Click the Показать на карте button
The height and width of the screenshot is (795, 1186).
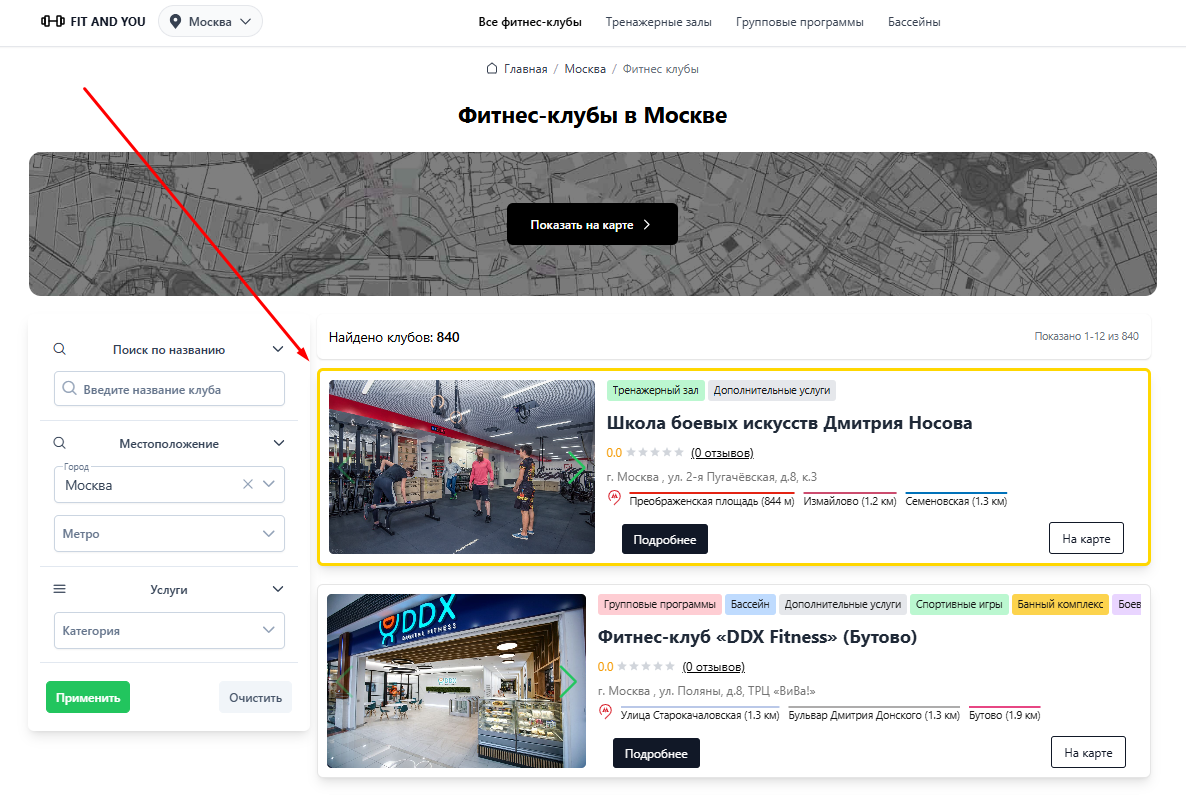coord(592,224)
